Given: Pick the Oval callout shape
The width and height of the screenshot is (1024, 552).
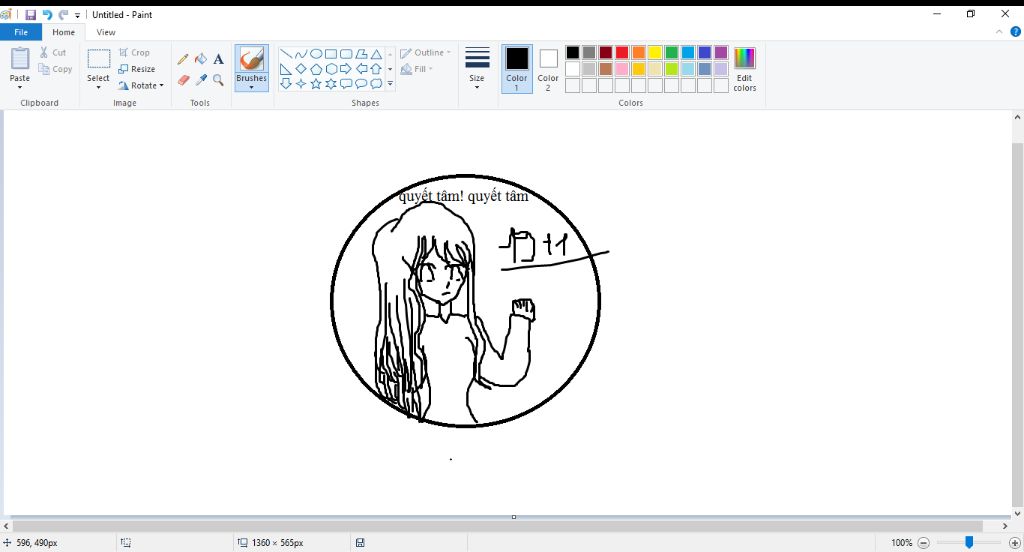Looking at the screenshot, I should [361, 84].
